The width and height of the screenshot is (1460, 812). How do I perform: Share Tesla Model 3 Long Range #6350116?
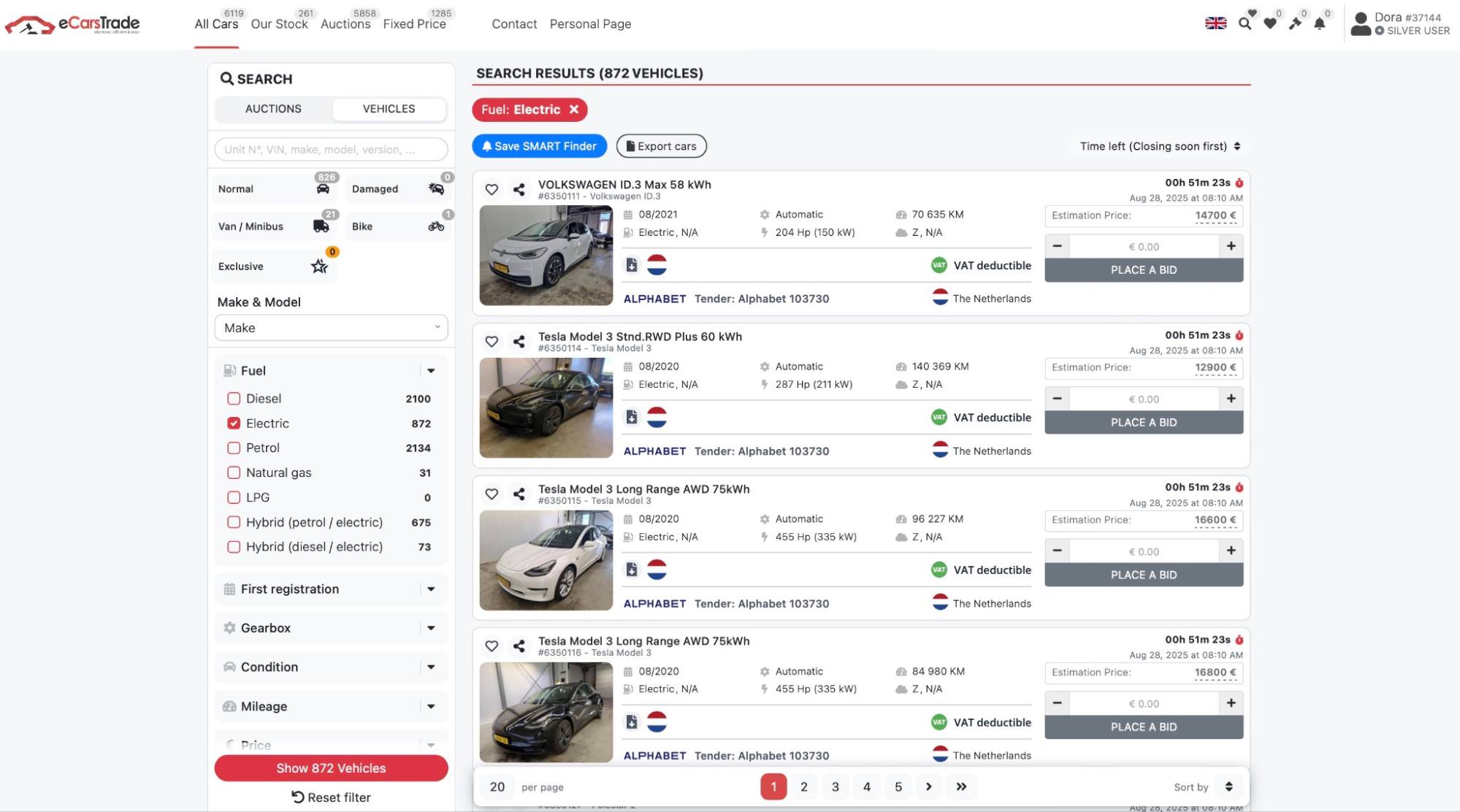(x=519, y=646)
